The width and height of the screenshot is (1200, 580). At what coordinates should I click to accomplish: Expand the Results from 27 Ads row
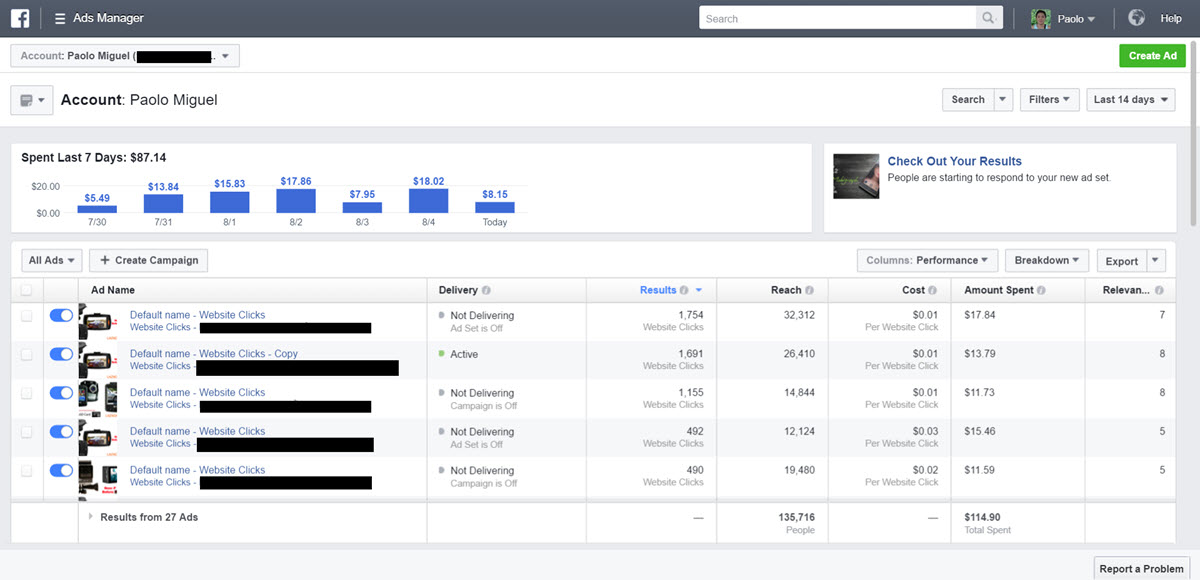(x=91, y=517)
